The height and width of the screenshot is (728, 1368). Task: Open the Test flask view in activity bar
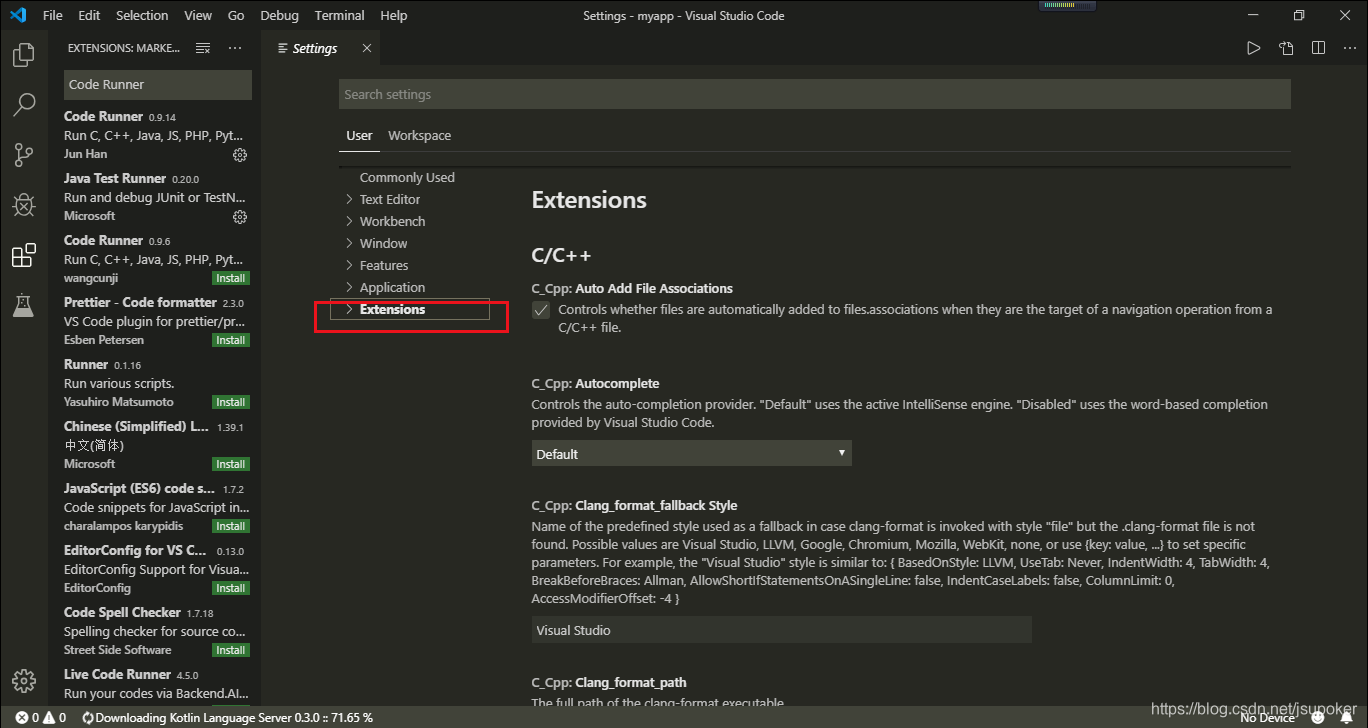coord(24,306)
